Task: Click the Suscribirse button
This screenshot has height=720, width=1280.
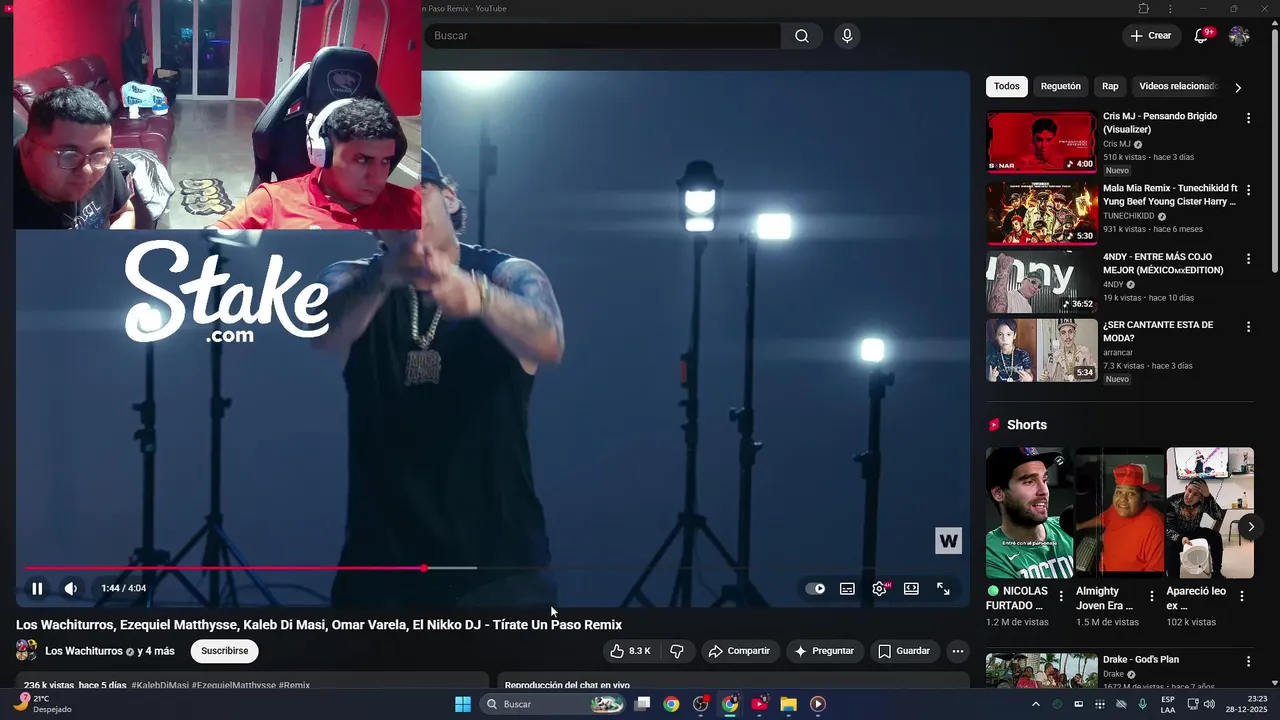Action: point(224,651)
